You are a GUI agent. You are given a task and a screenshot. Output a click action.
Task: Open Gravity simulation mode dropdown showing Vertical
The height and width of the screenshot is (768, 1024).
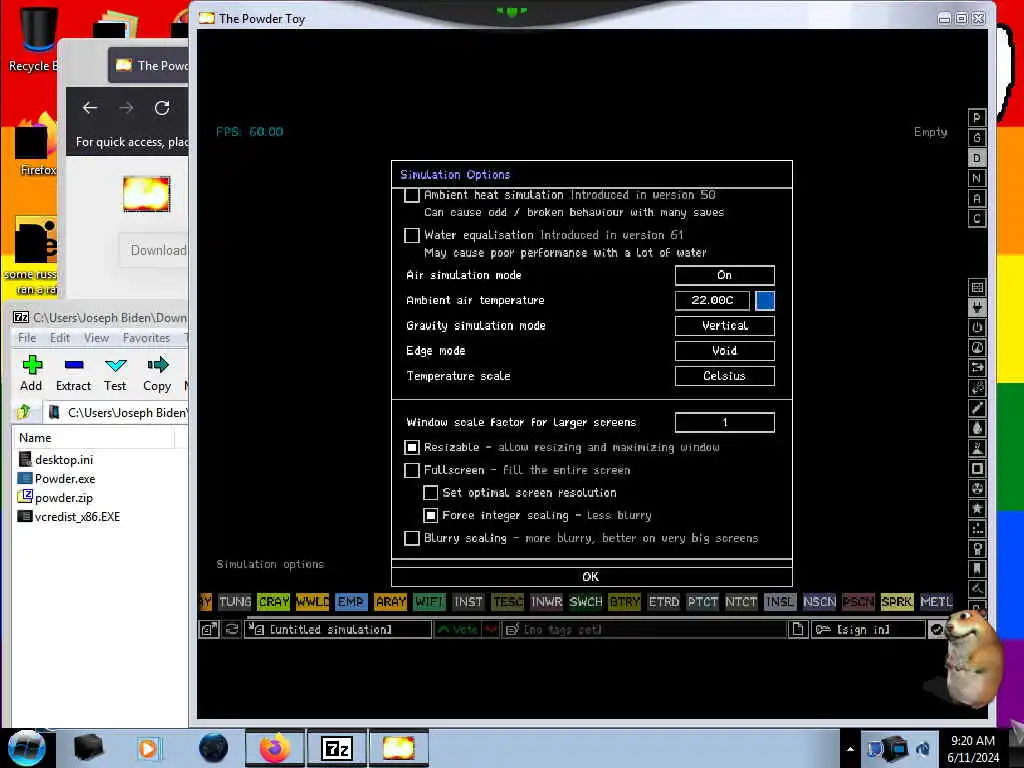[x=724, y=325]
